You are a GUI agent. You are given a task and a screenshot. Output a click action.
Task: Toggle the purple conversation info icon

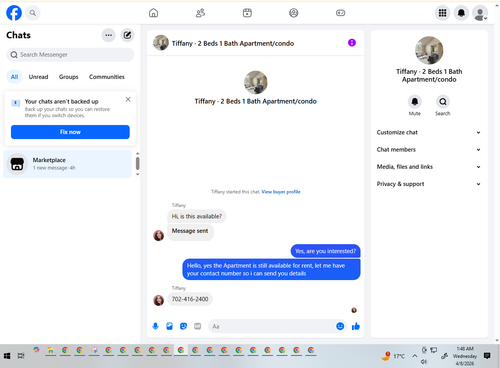click(x=352, y=43)
